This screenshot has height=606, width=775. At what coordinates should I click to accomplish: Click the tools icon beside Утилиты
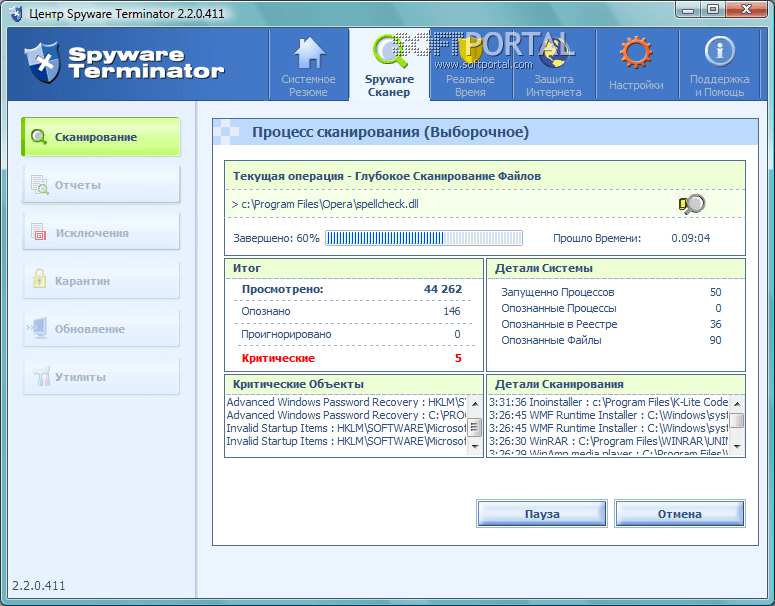pyautogui.click(x=42, y=376)
